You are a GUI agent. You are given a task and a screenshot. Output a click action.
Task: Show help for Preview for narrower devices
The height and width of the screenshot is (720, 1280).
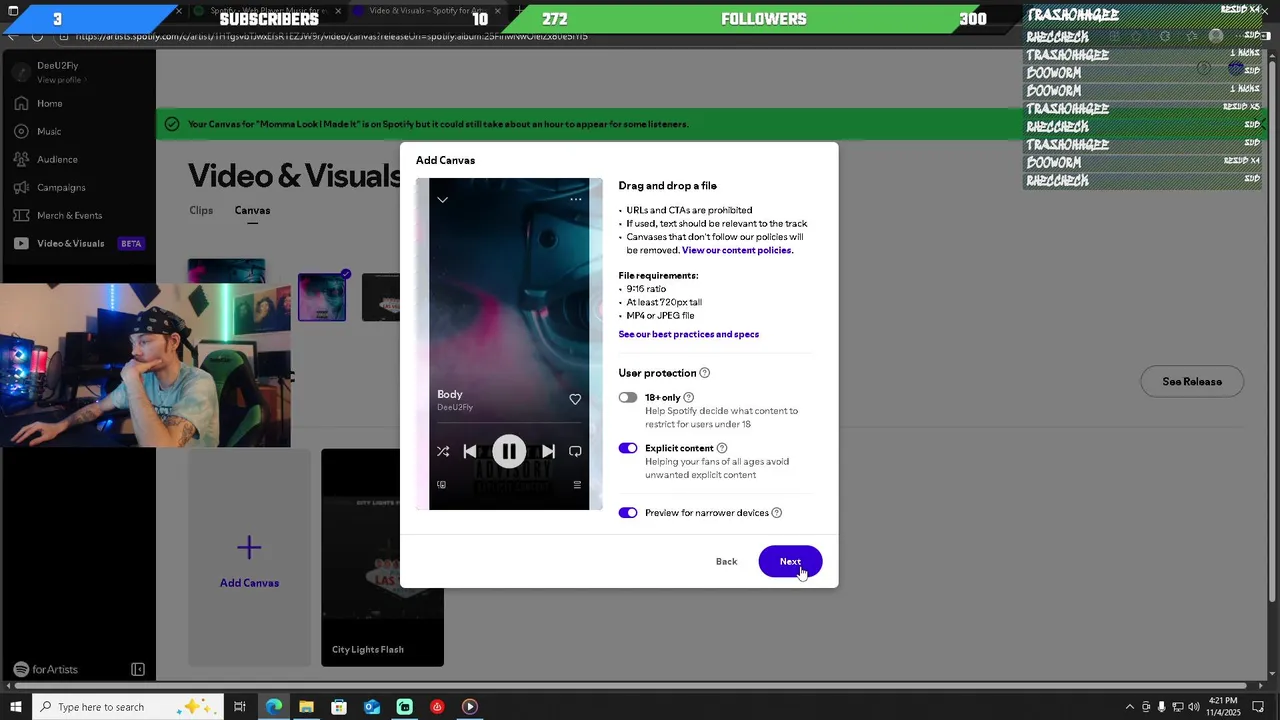click(777, 513)
